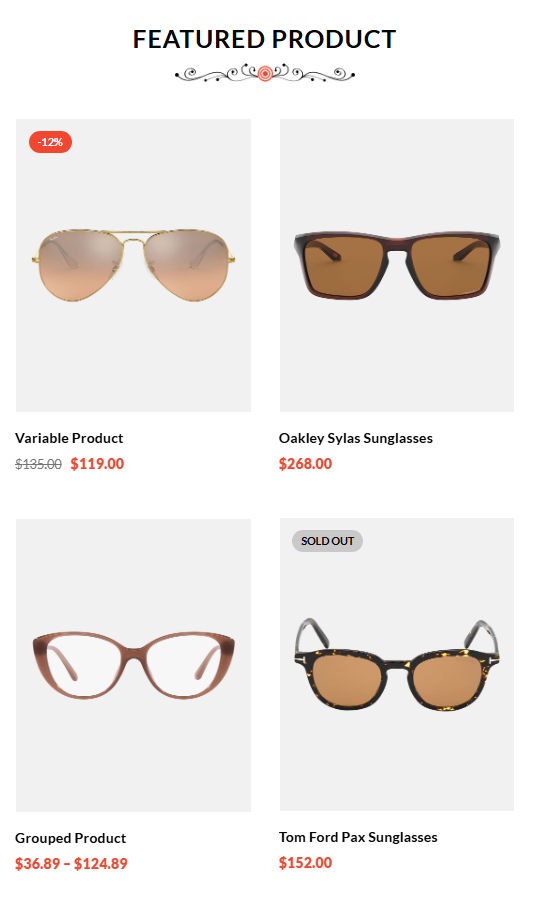Open gold aviator sunglasses image
The width and height of the screenshot is (535, 915).
pyautogui.click(x=134, y=266)
